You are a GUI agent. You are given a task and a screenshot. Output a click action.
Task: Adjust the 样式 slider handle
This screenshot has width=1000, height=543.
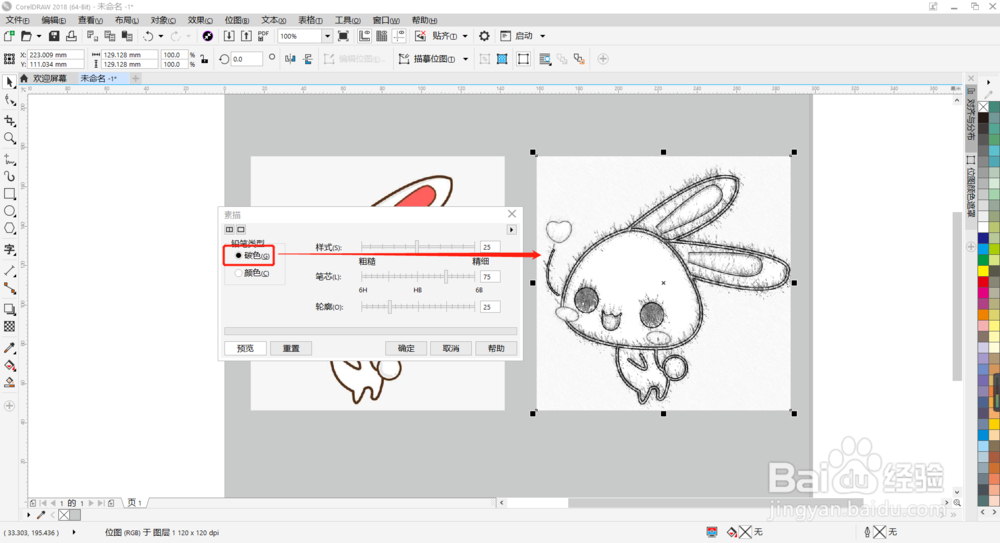tap(416, 246)
